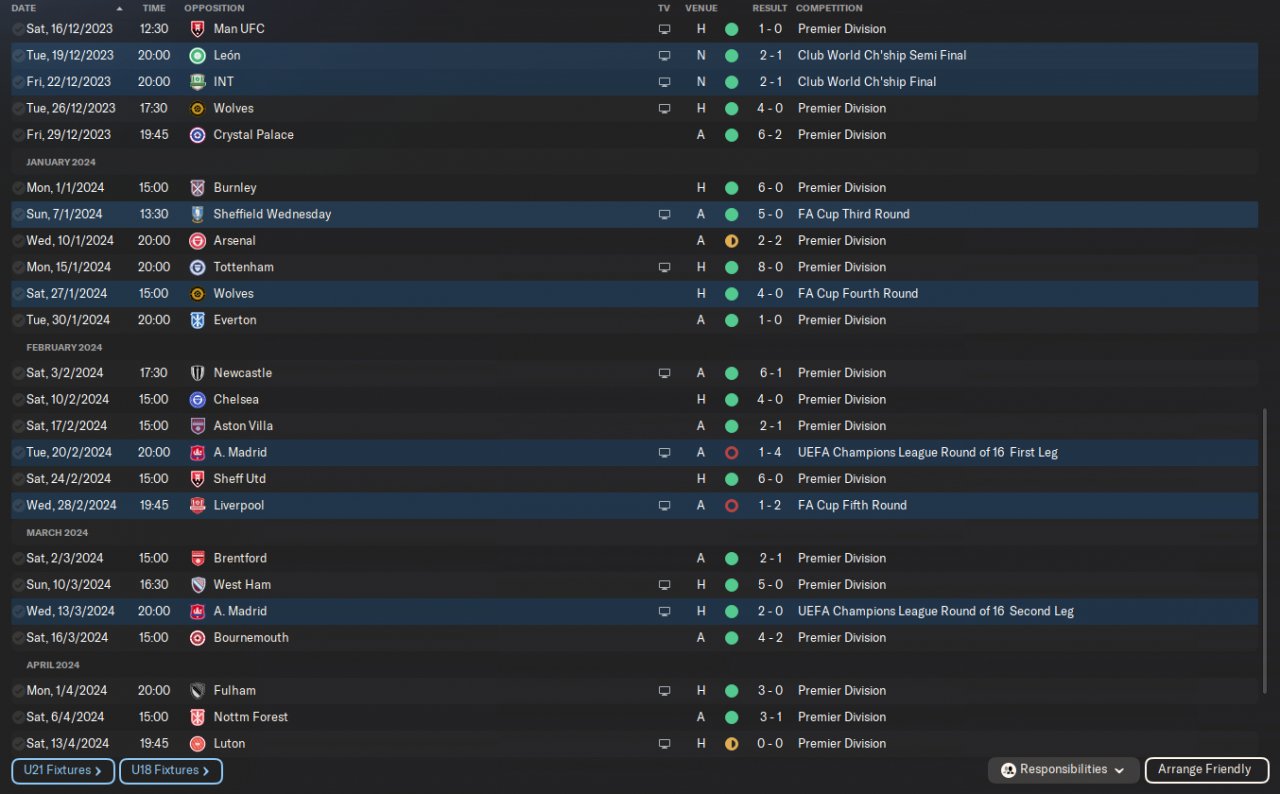
Task: Sort fixtures by the Opposition column header
Action: point(214,8)
